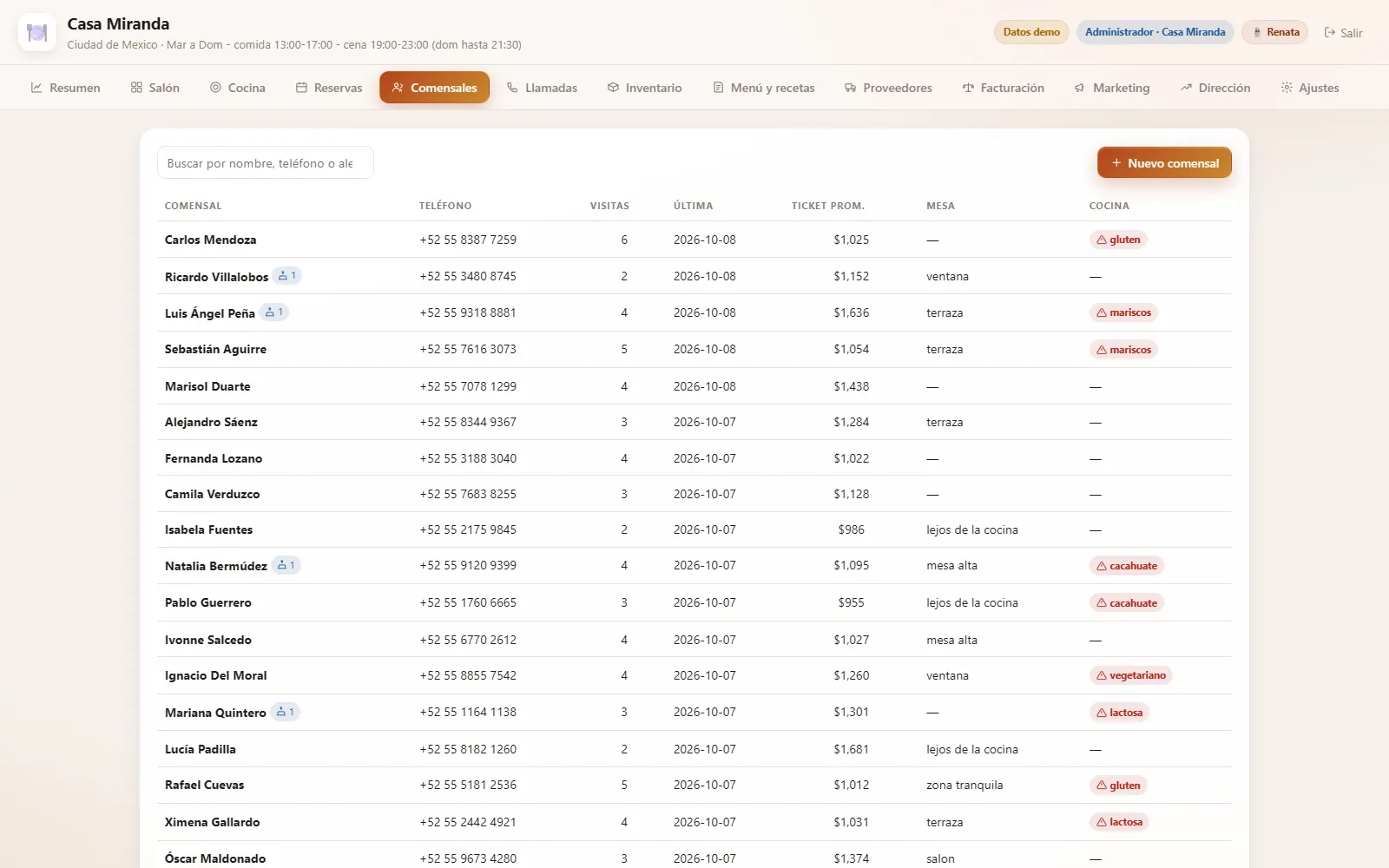Click Pablo Guerrero's cacahuate allergy tag
Screen dimensions: 1389x868
[1127, 603]
